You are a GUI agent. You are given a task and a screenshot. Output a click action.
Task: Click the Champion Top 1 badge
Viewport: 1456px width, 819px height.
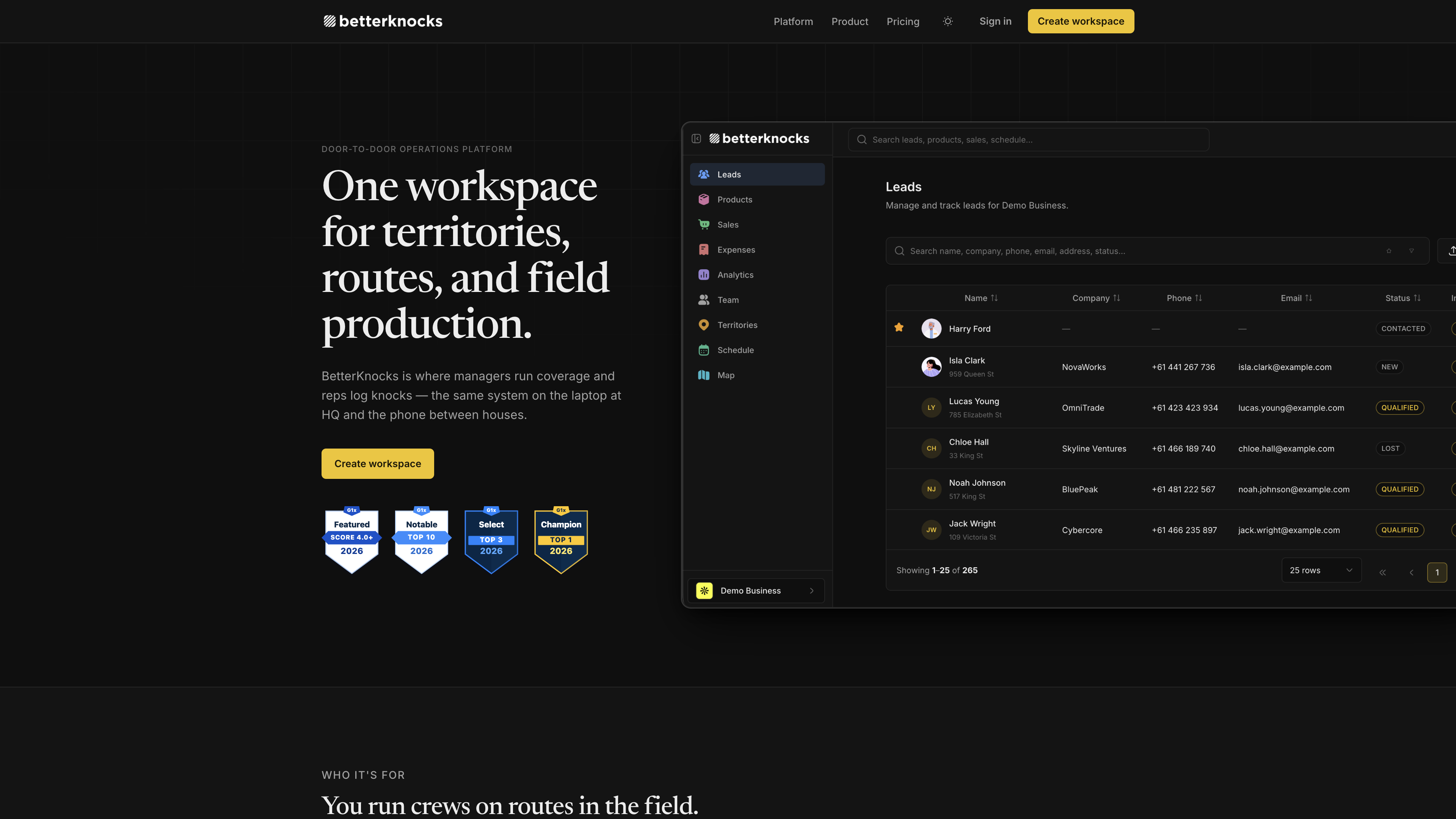[x=561, y=540]
